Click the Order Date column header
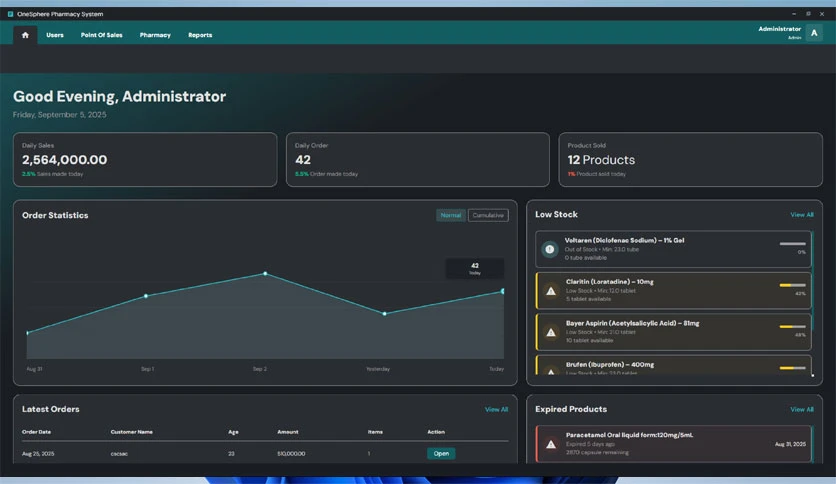The image size is (836, 484). (x=36, y=432)
